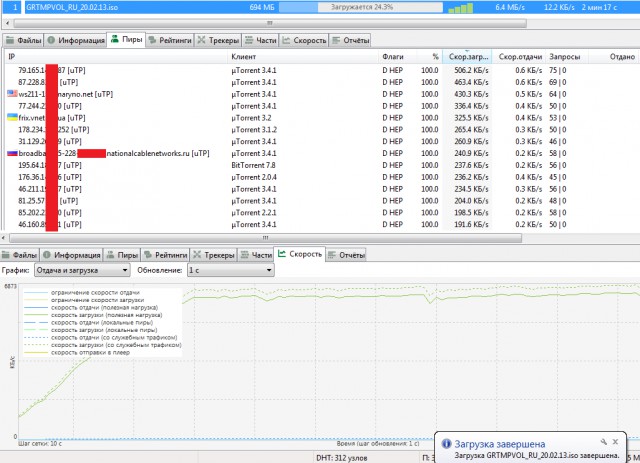640x463 pixels.
Task: Sort peers by the Флаги column header
Action: click(398, 57)
